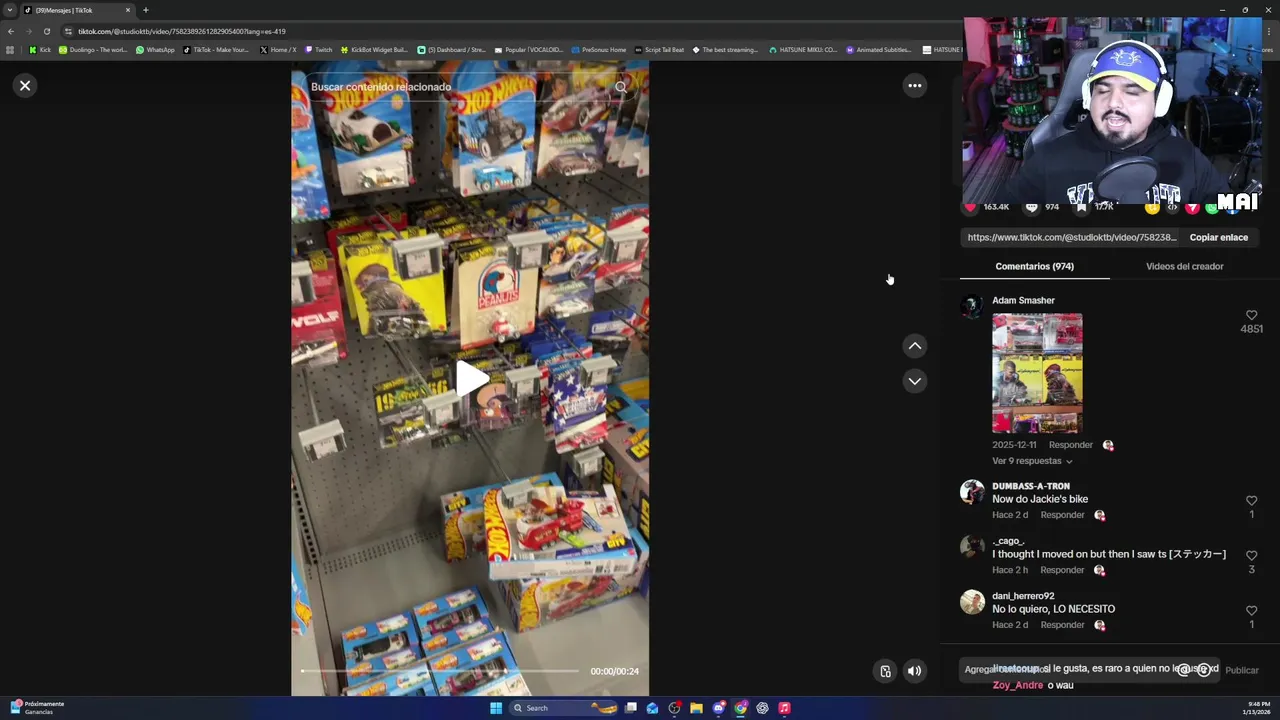
Task: Play the paused video
Action: 470,379
